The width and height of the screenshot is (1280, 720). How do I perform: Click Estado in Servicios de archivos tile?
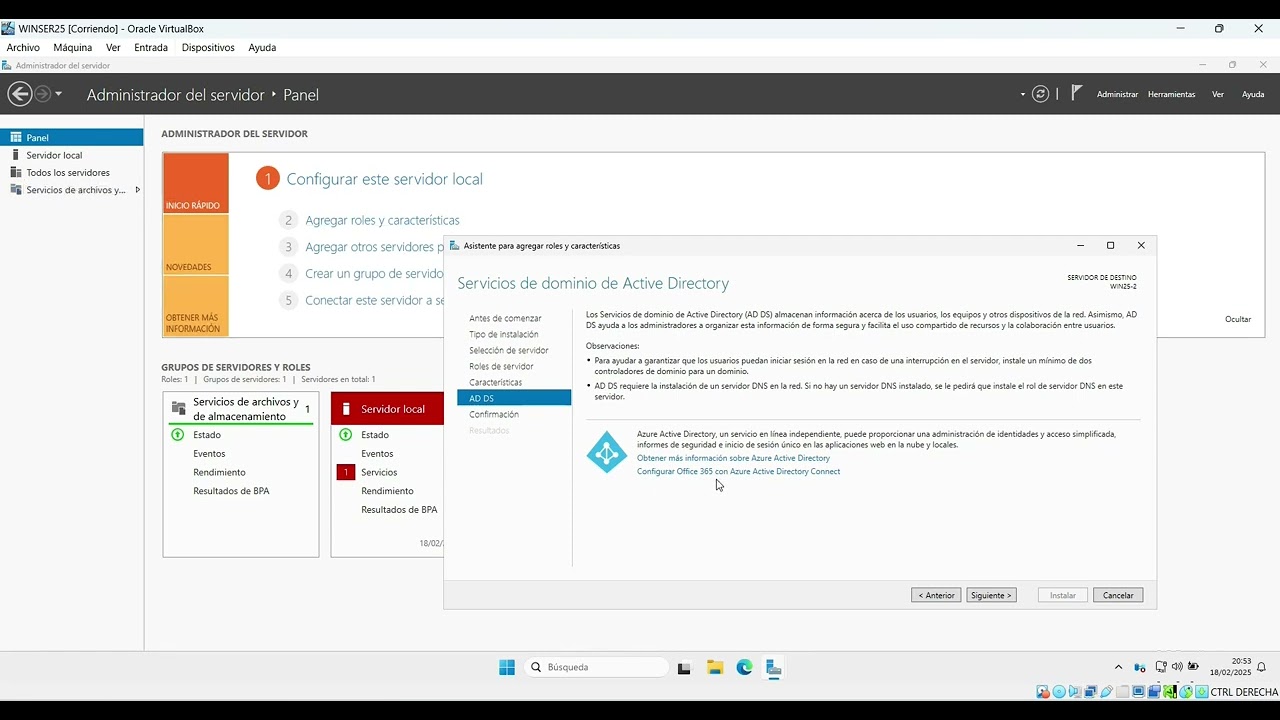[x=207, y=435]
